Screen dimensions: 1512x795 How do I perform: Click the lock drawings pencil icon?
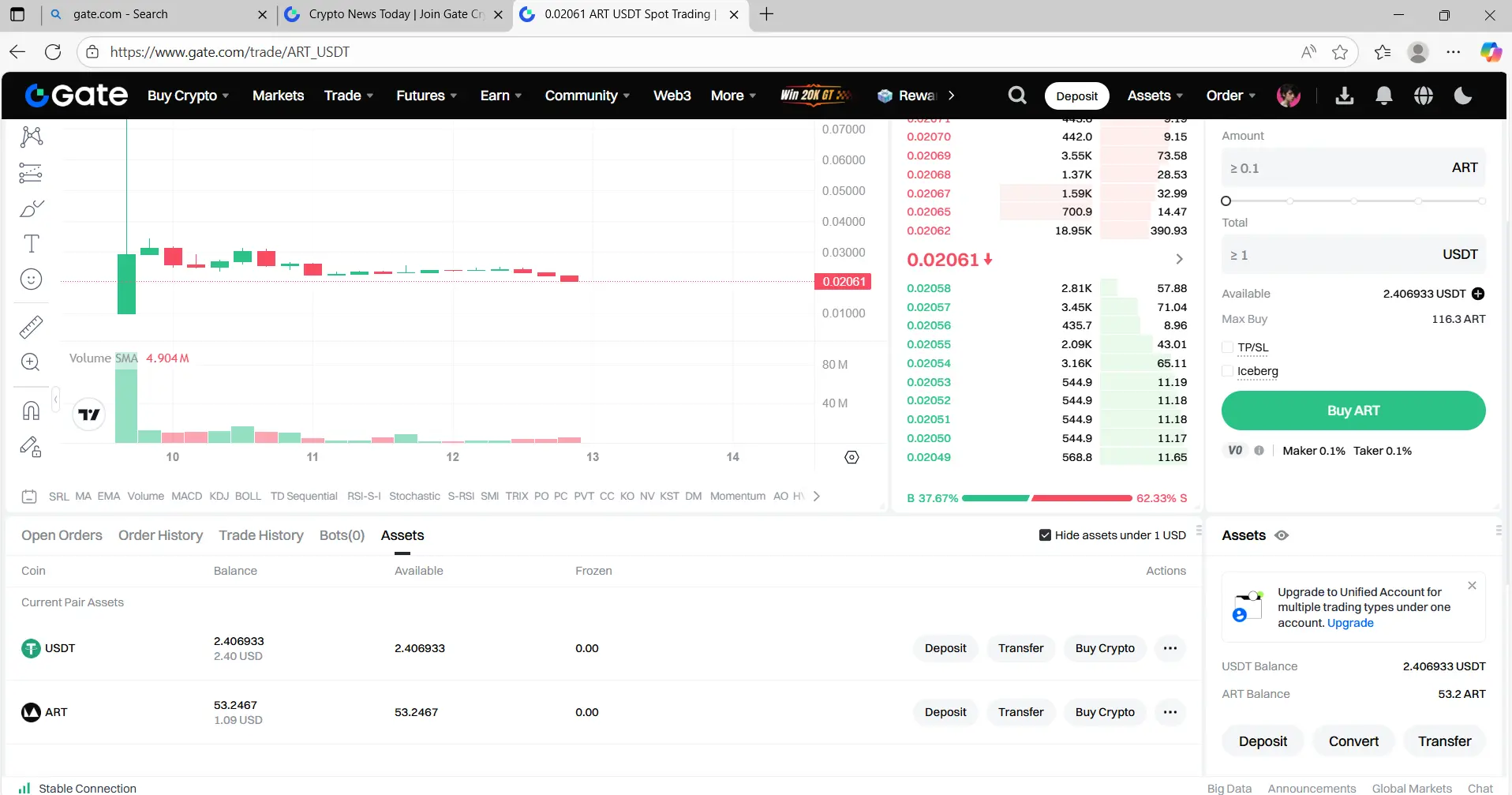coord(31,448)
